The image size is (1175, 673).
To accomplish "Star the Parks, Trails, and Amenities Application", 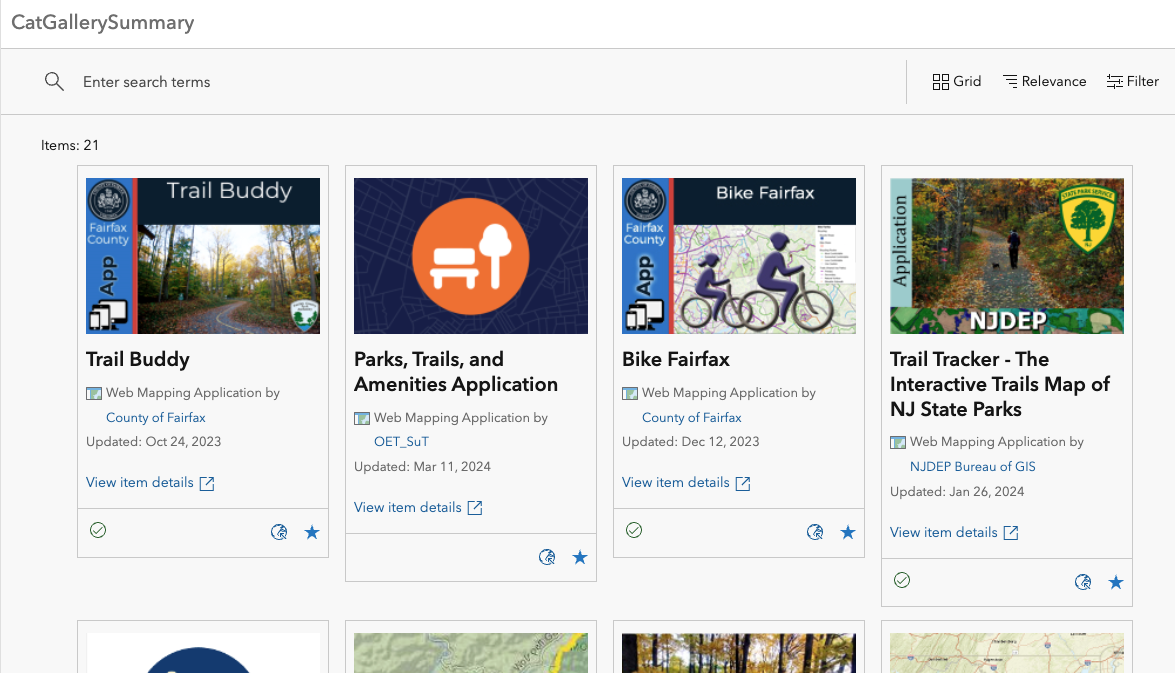I will [x=580, y=558].
